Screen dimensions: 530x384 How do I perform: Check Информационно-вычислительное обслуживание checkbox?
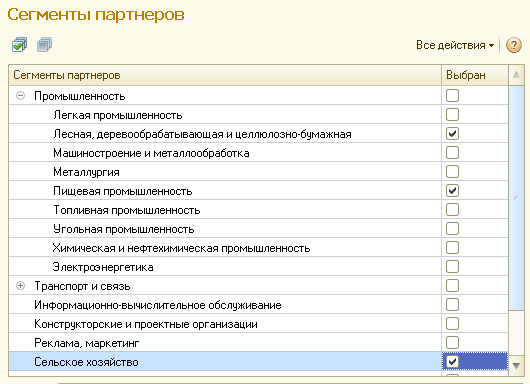point(452,305)
